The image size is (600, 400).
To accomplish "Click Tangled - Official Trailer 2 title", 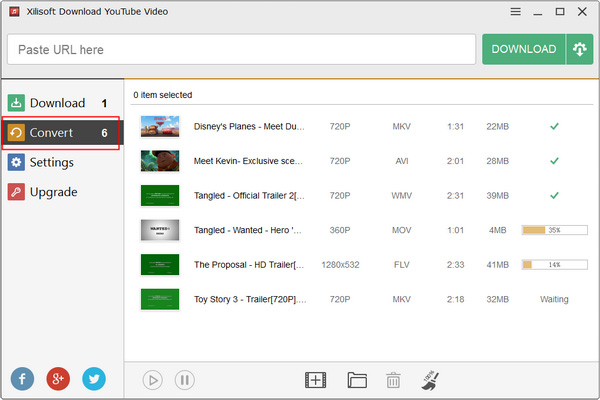I will pyautogui.click(x=249, y=196).
